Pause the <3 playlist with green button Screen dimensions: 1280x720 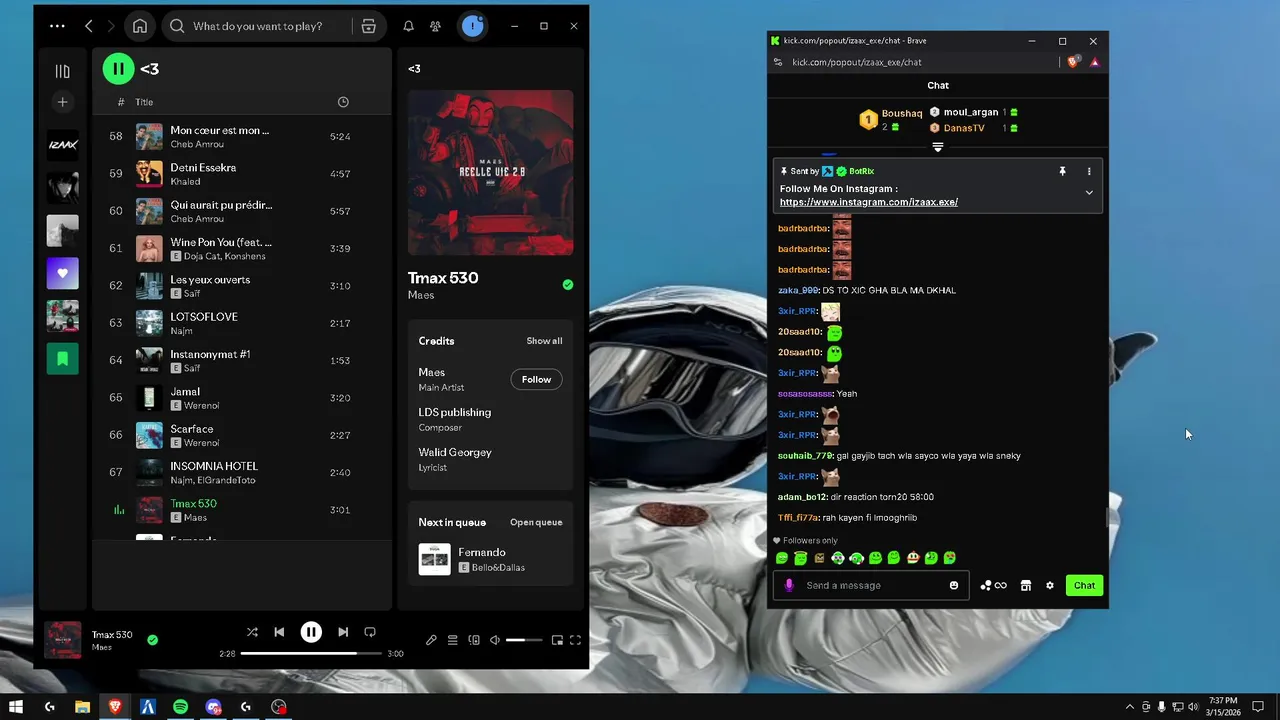pyautogui.click(x=118, y=68)
